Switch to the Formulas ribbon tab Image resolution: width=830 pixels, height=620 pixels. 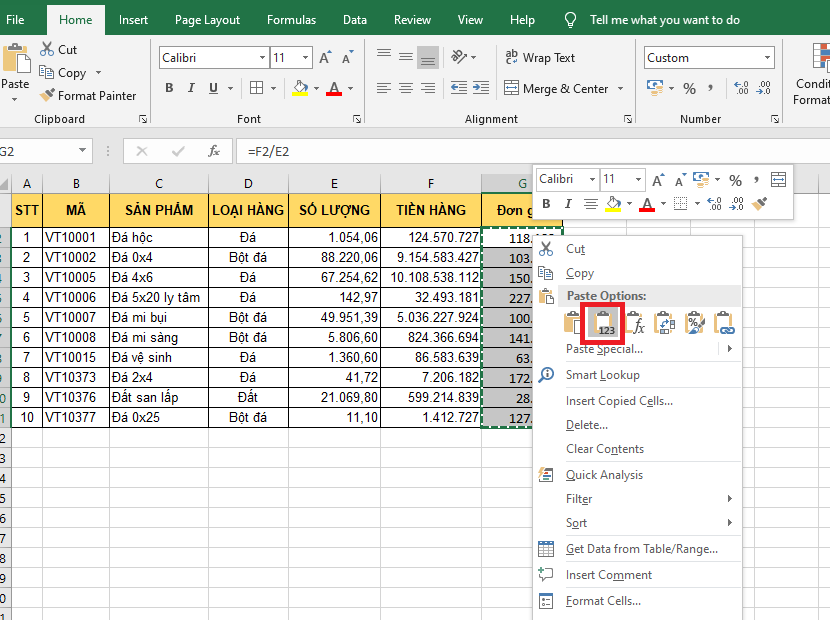pyautogui.click(x=291, y=20)
